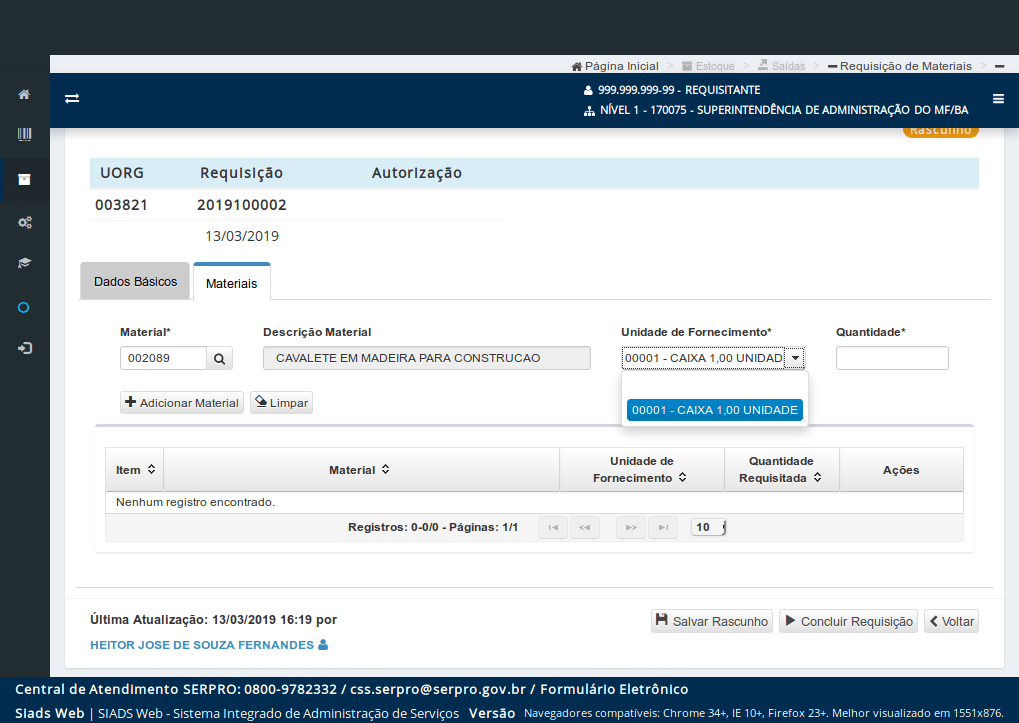Toggle sidebar with the swap arrows icon

(x=72, y=99)
